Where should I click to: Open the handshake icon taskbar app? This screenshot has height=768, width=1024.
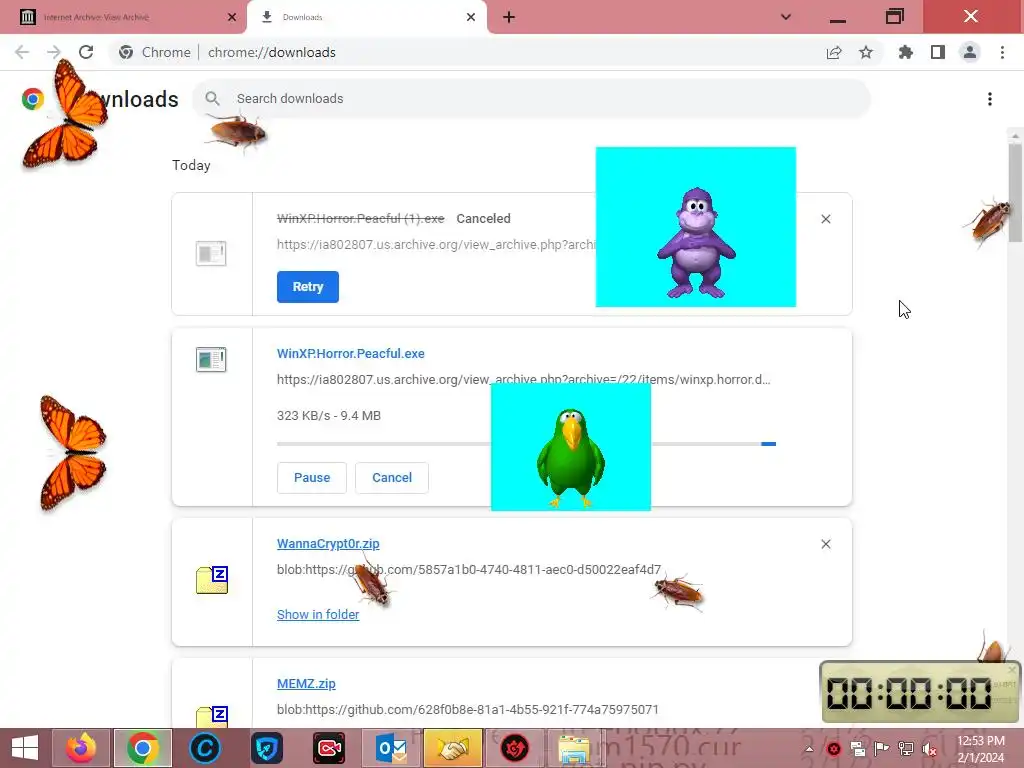click(x=453, y=748)
